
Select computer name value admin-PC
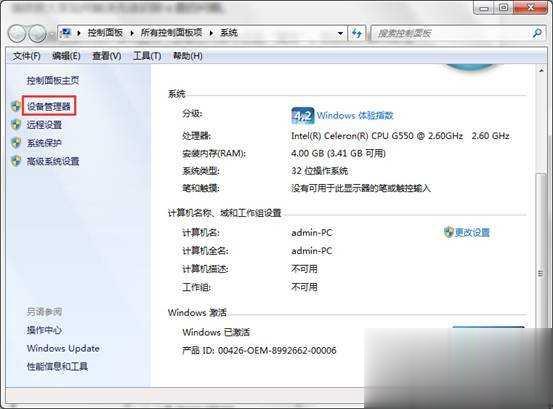click(x=312, y=233)
